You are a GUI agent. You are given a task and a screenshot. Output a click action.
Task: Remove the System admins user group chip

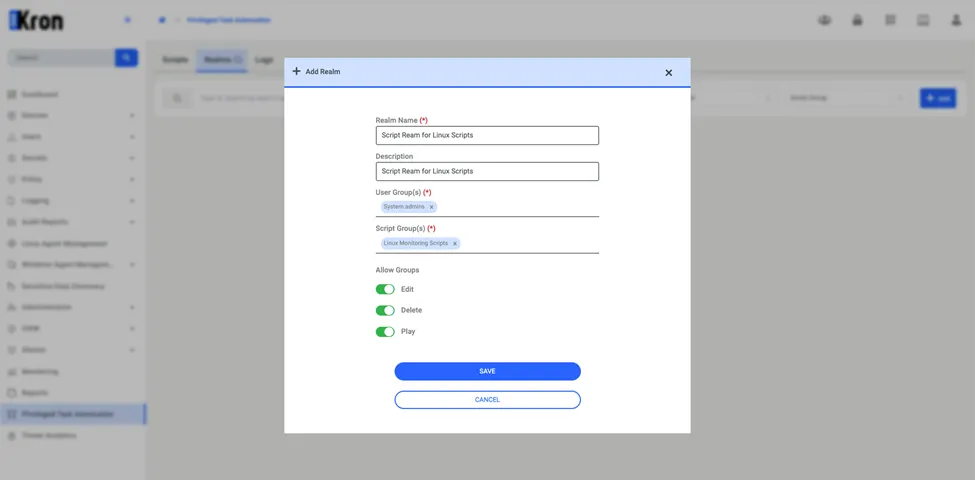431,207
